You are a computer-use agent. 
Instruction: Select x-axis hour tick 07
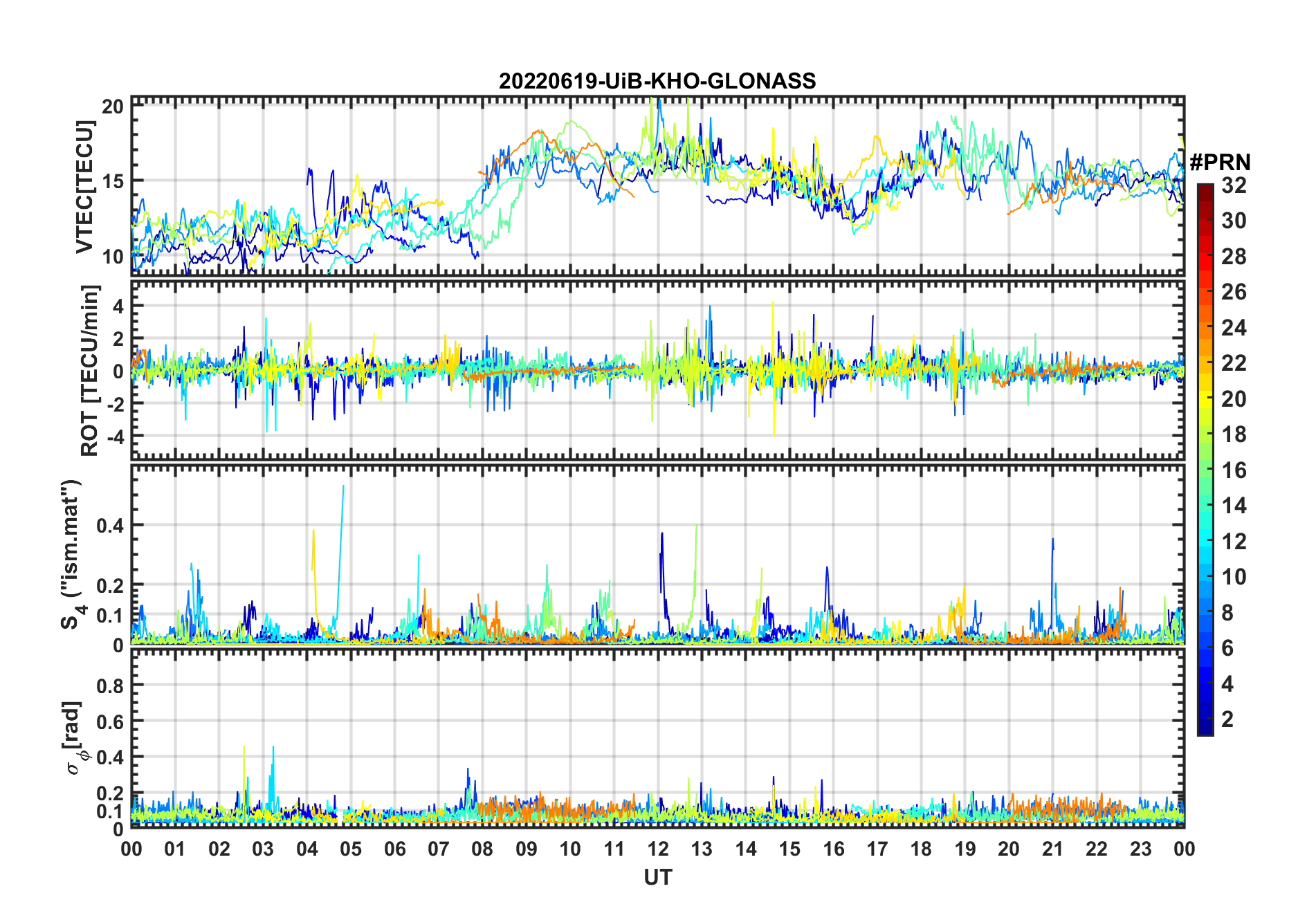click(x=439, y=849)
